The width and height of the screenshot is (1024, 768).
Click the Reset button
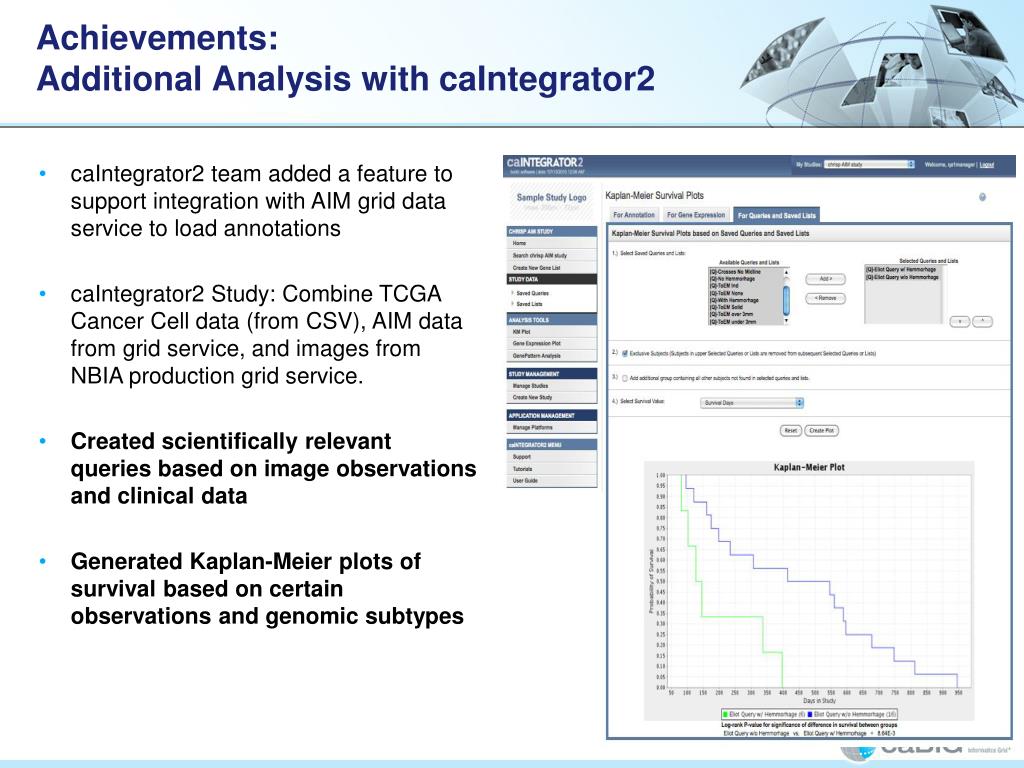(x=791, y=430)
